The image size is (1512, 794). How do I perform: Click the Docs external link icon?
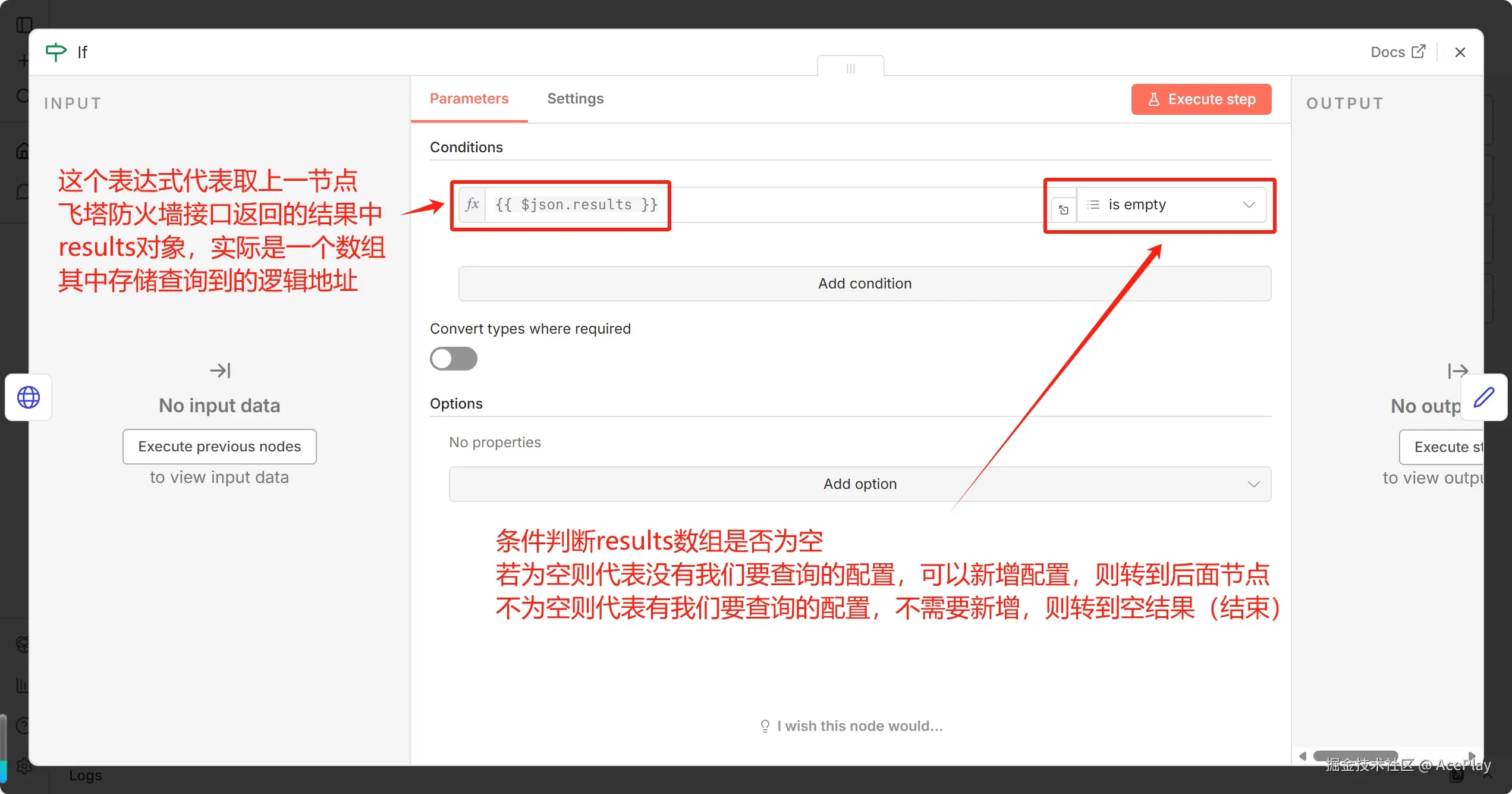coord(1419,52)
